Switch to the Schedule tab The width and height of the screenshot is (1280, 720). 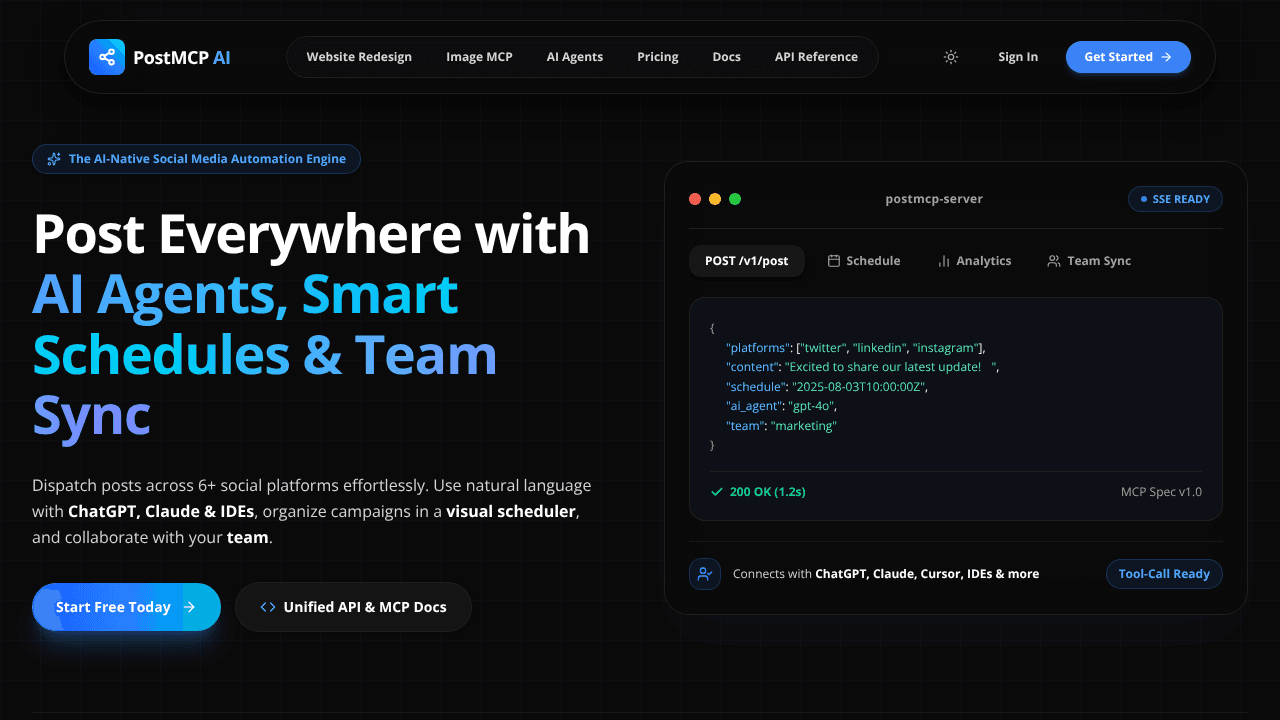864,261
